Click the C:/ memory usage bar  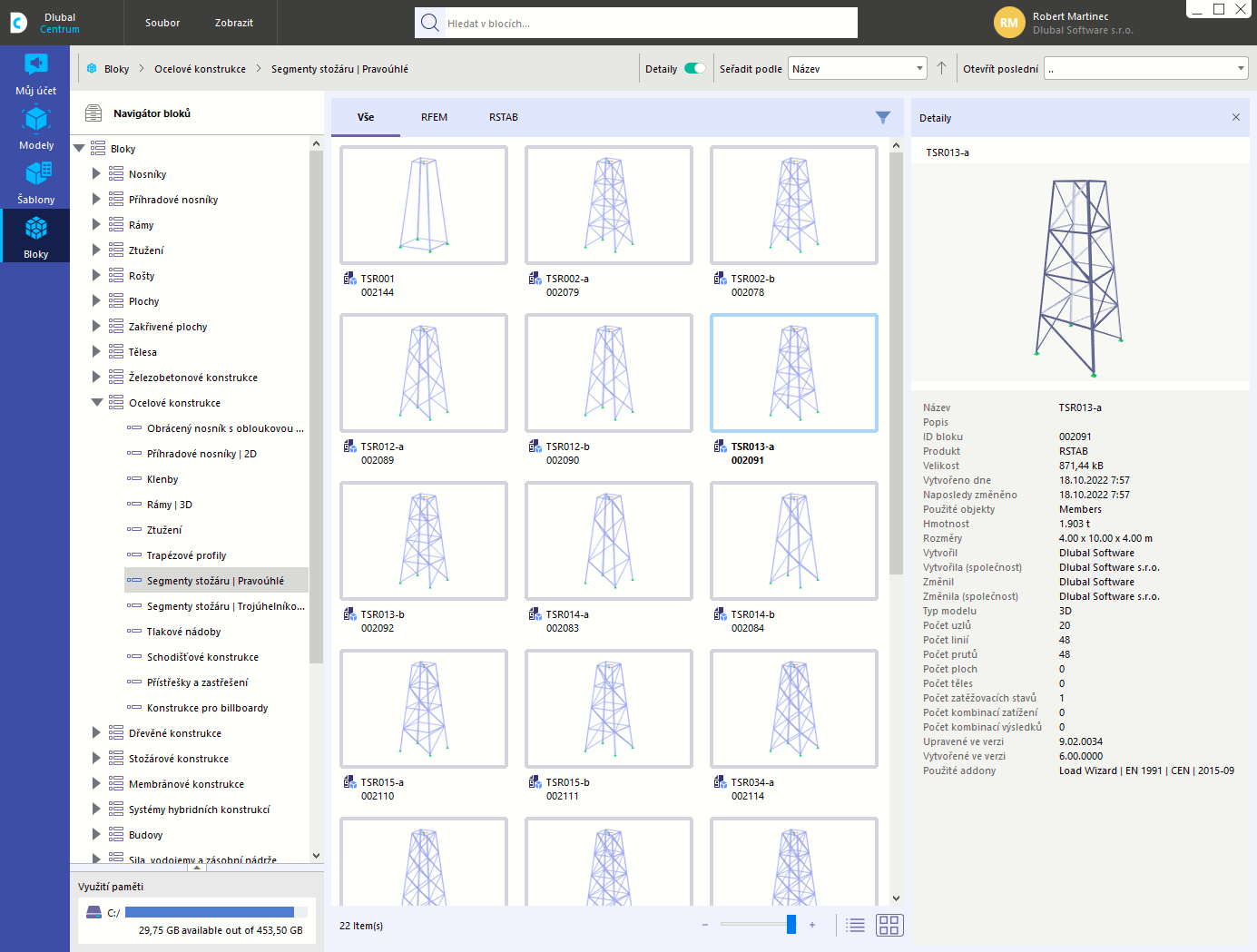(216, 912)
